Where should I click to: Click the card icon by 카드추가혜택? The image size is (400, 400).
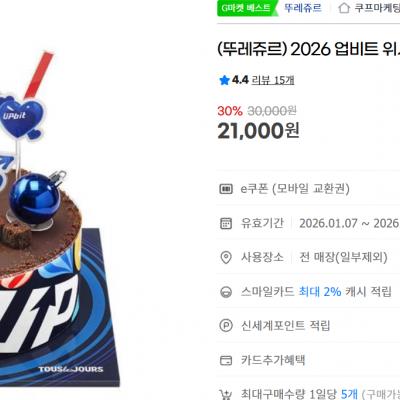click(226, 360)
